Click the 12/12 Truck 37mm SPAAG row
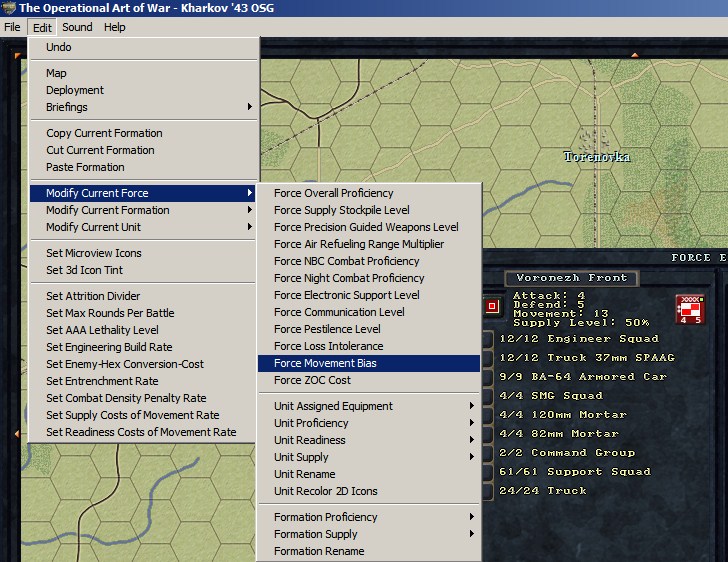 pyautogui.click(x=587, y=358)
